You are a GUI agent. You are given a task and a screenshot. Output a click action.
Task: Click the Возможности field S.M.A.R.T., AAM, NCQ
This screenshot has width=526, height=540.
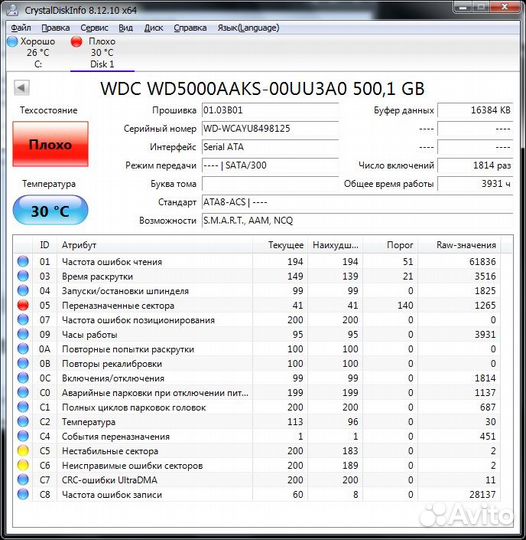click(357, 220)
